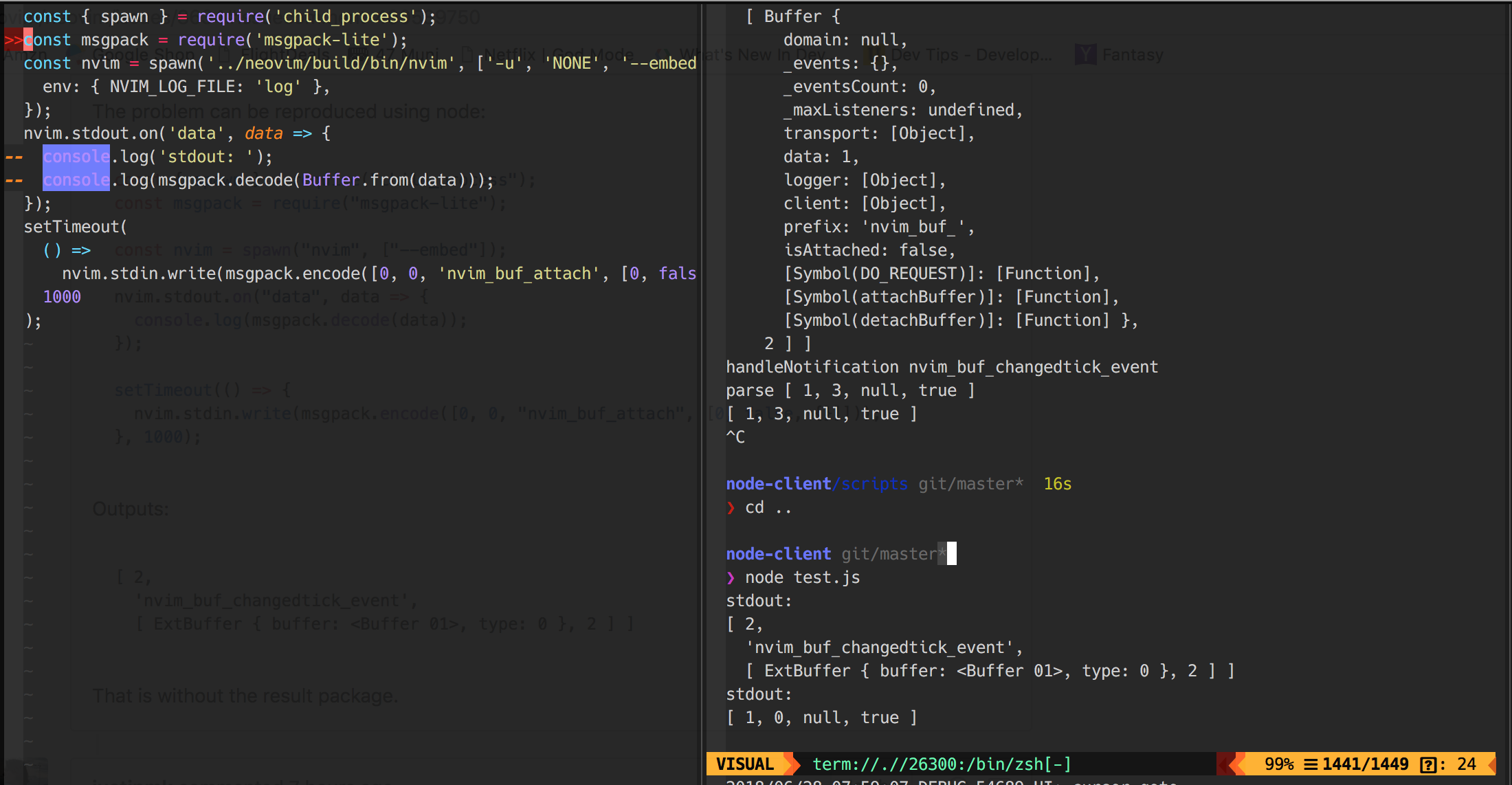Click the Yahoo "Y" favicon for the Fantasy bookmark
Image resolution: width=1512 pixels, height=785 pixels.
pyautogui.click(x=1086, y=54)
